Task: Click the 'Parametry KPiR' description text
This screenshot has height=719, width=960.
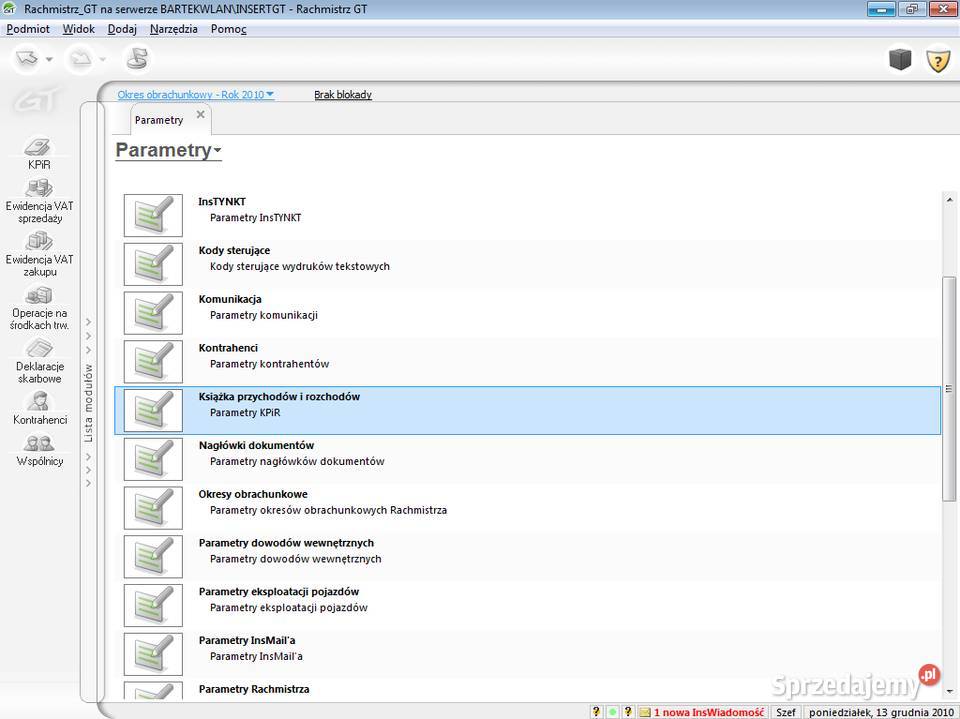Action: click(x=246, y=413)
